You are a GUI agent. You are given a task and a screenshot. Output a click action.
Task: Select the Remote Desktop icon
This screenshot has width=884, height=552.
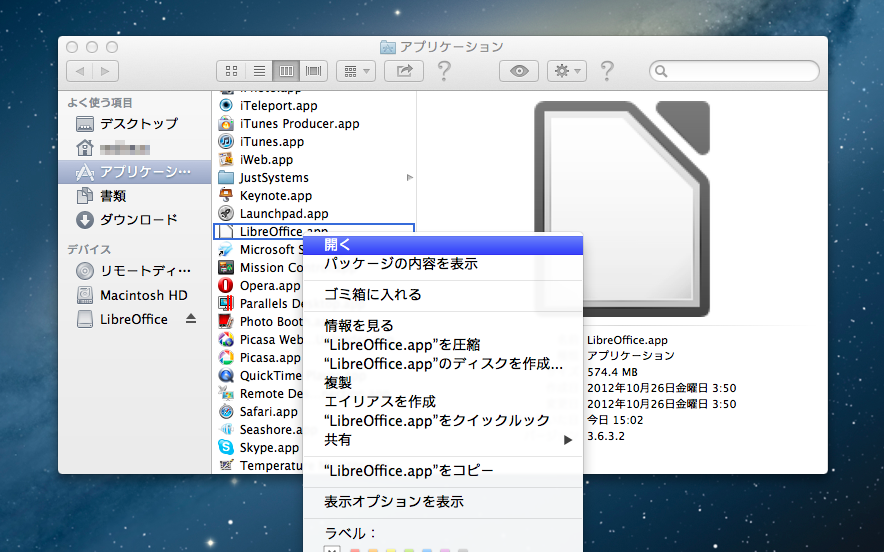tap(226, 394)
